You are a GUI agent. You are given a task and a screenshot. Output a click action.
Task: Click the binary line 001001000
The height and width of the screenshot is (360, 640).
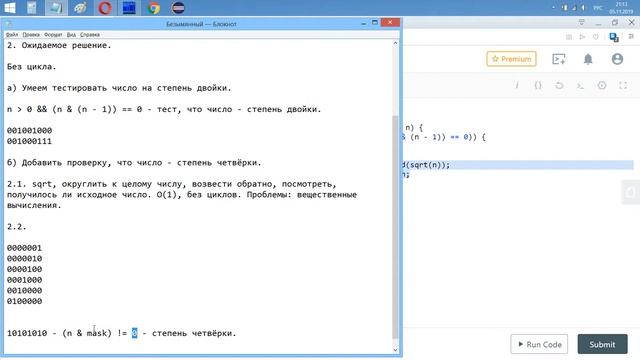[x=29, y=131]
